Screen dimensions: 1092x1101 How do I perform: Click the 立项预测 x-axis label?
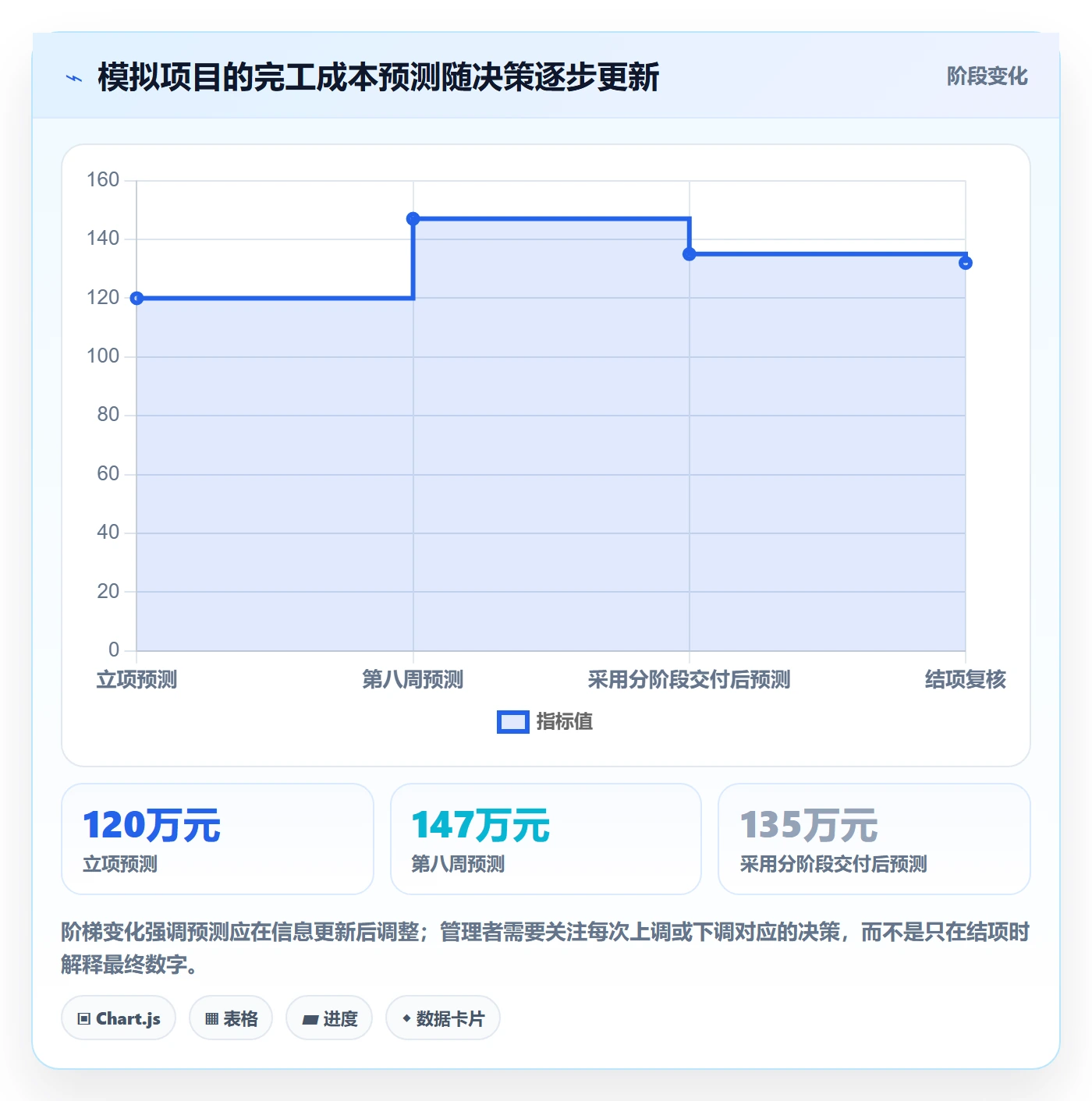(x=136, y=680)
